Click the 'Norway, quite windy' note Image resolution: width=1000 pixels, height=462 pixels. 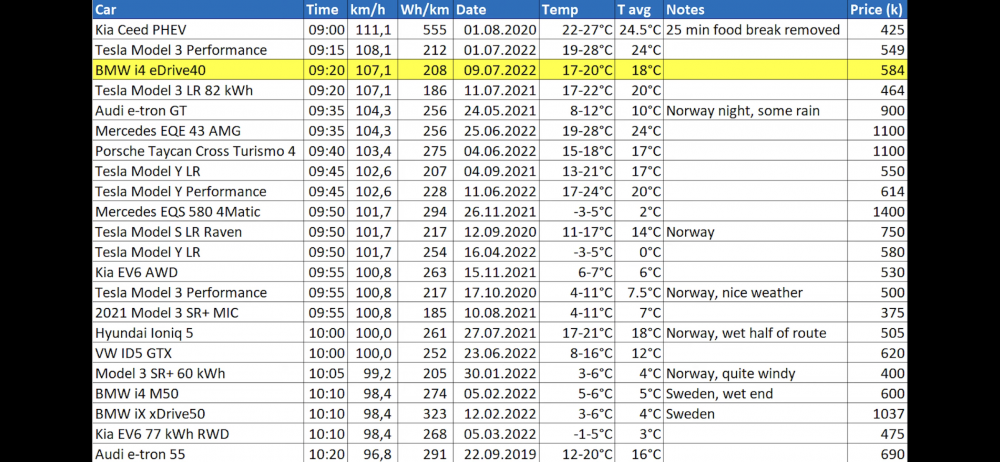click(x=731, y=373)
